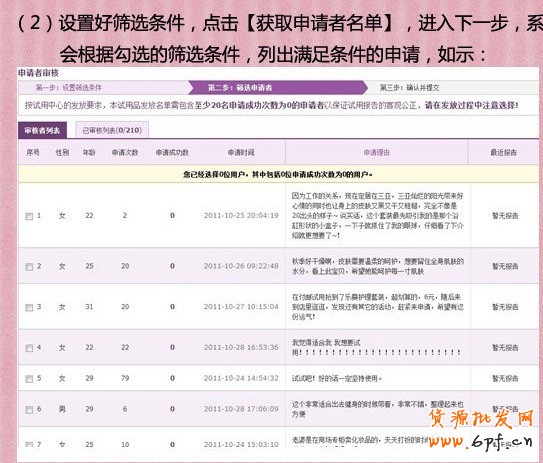The height and width of the screenshot is (463, 543).
Task: Sort by the 申请时间 column header
Action: tap(241, 152)
